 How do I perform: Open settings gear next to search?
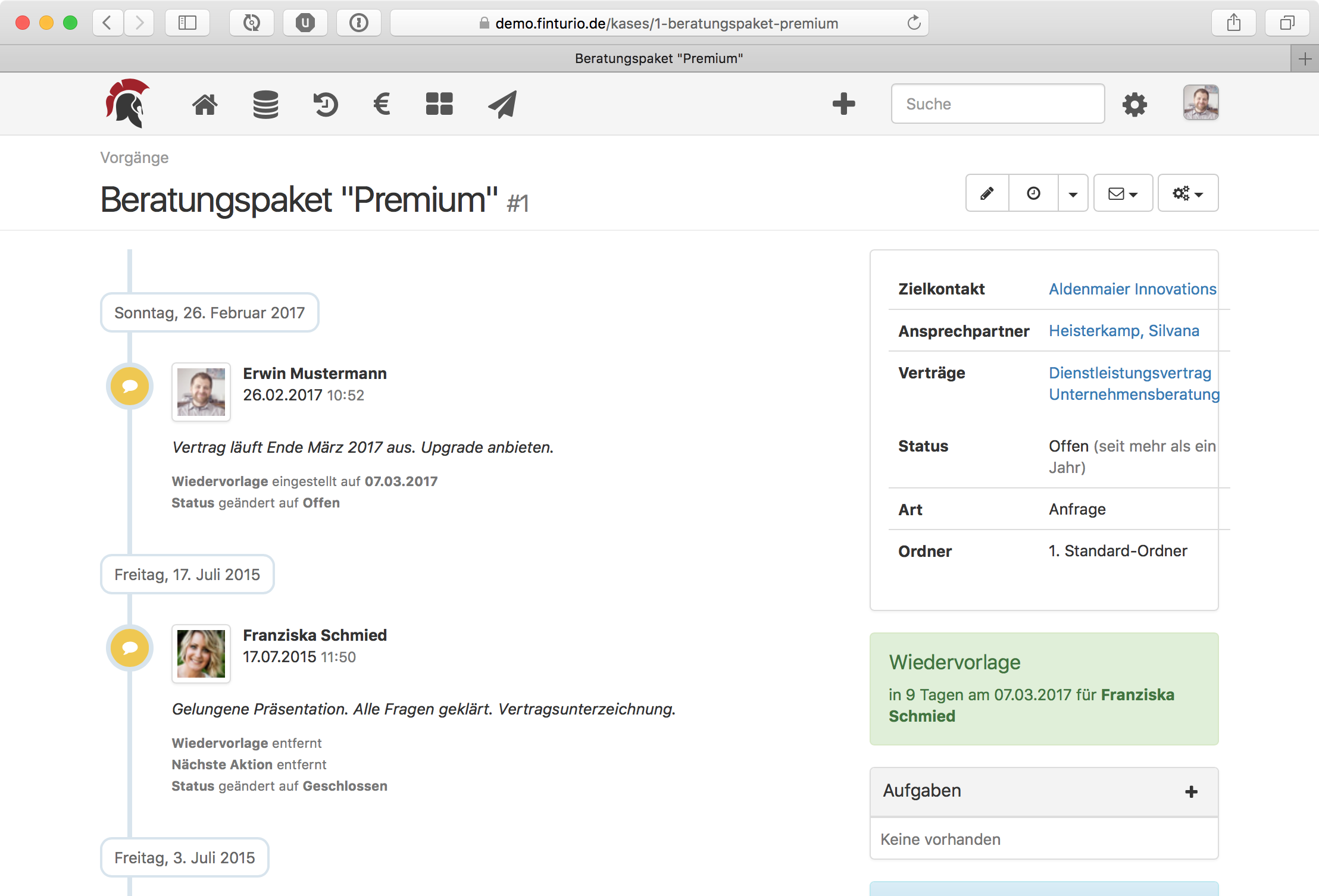(1134, 105)
